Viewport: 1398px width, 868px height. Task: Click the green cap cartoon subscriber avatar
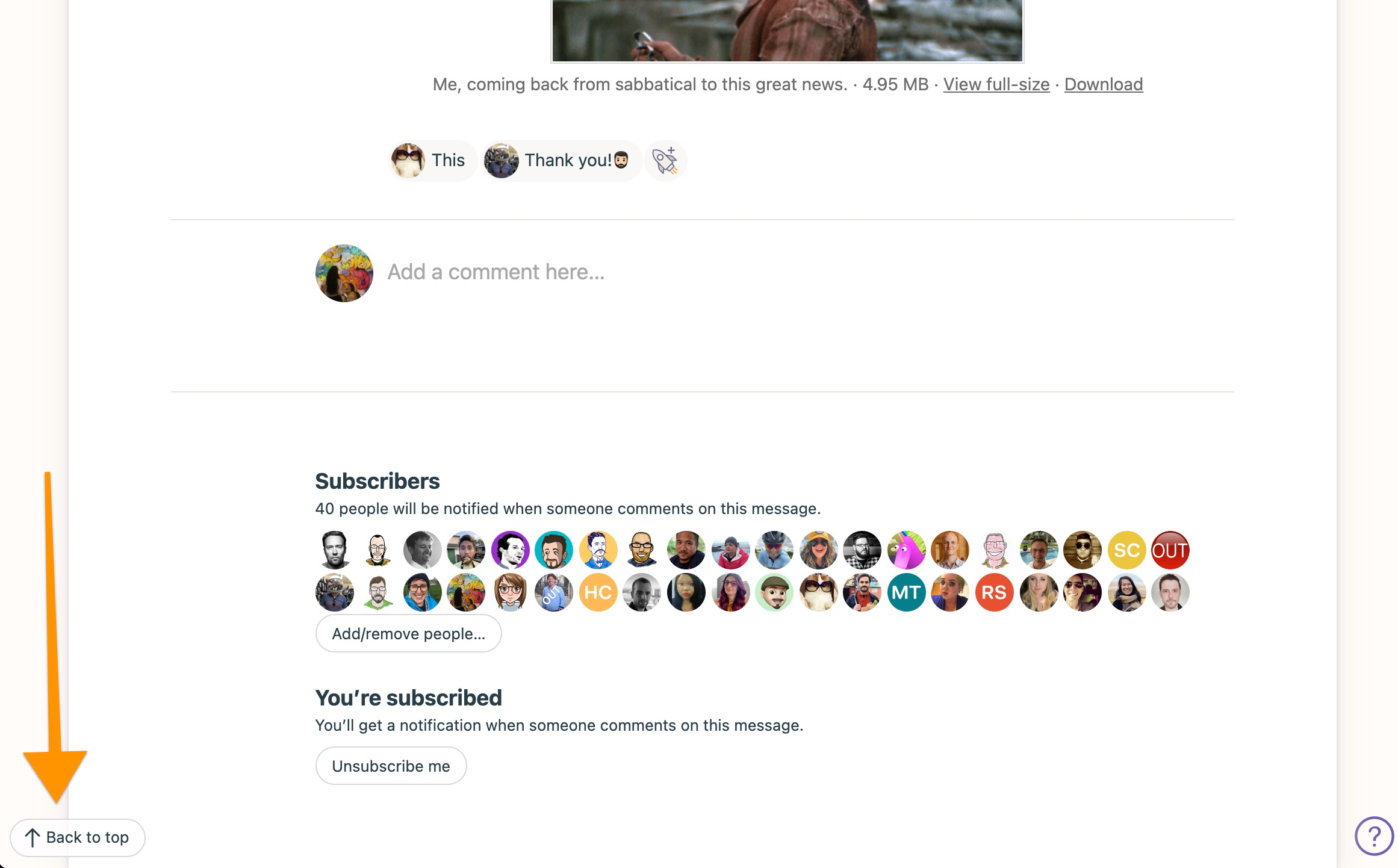pos(774,592)
